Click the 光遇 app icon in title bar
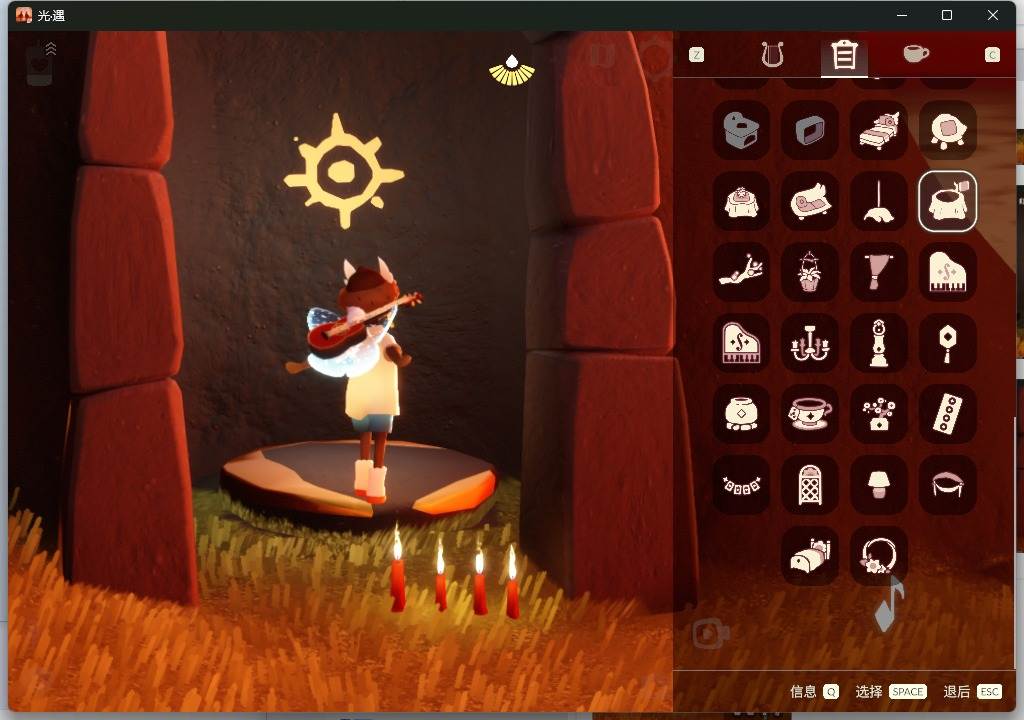Image resolution: width=1024 pixels, height=720 pixels. point(24,15)
